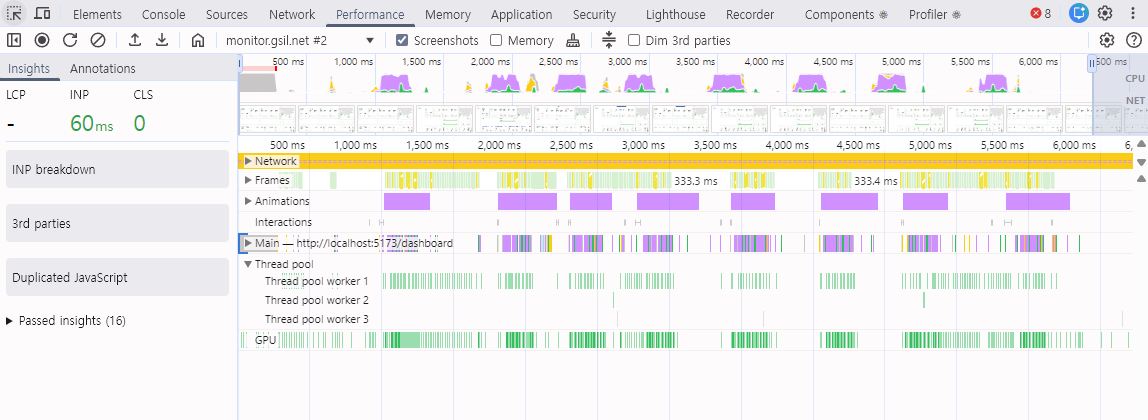
Task: Open the monitor.gsil.net #2 recording dropdown
Action: tap(300, 40)
